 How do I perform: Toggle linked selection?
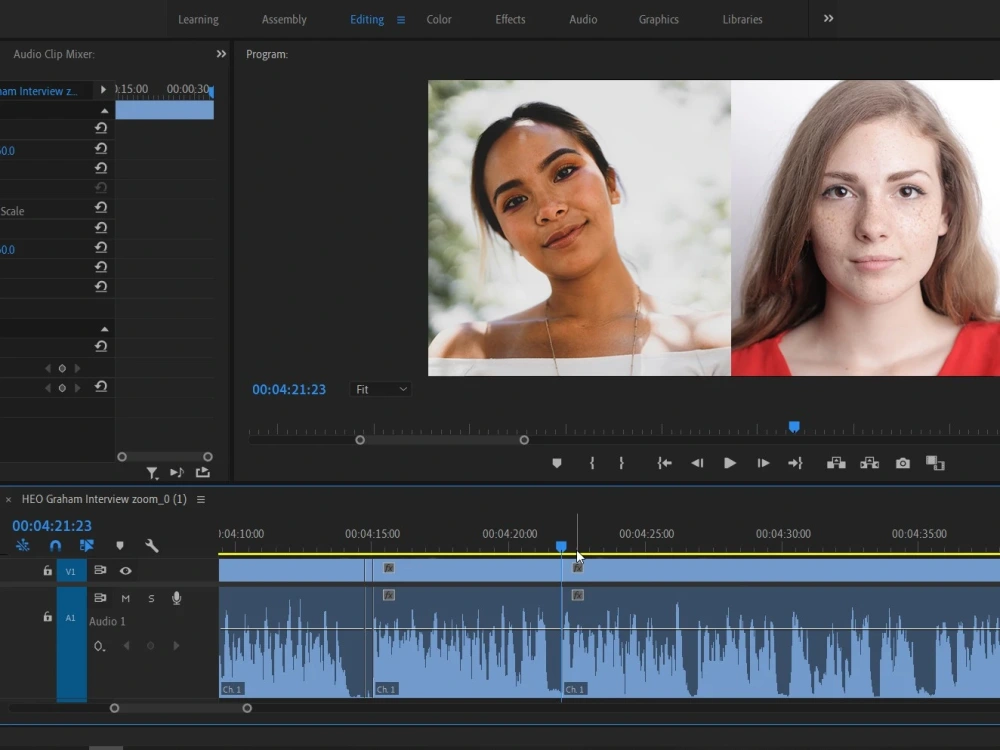point(87,545)
